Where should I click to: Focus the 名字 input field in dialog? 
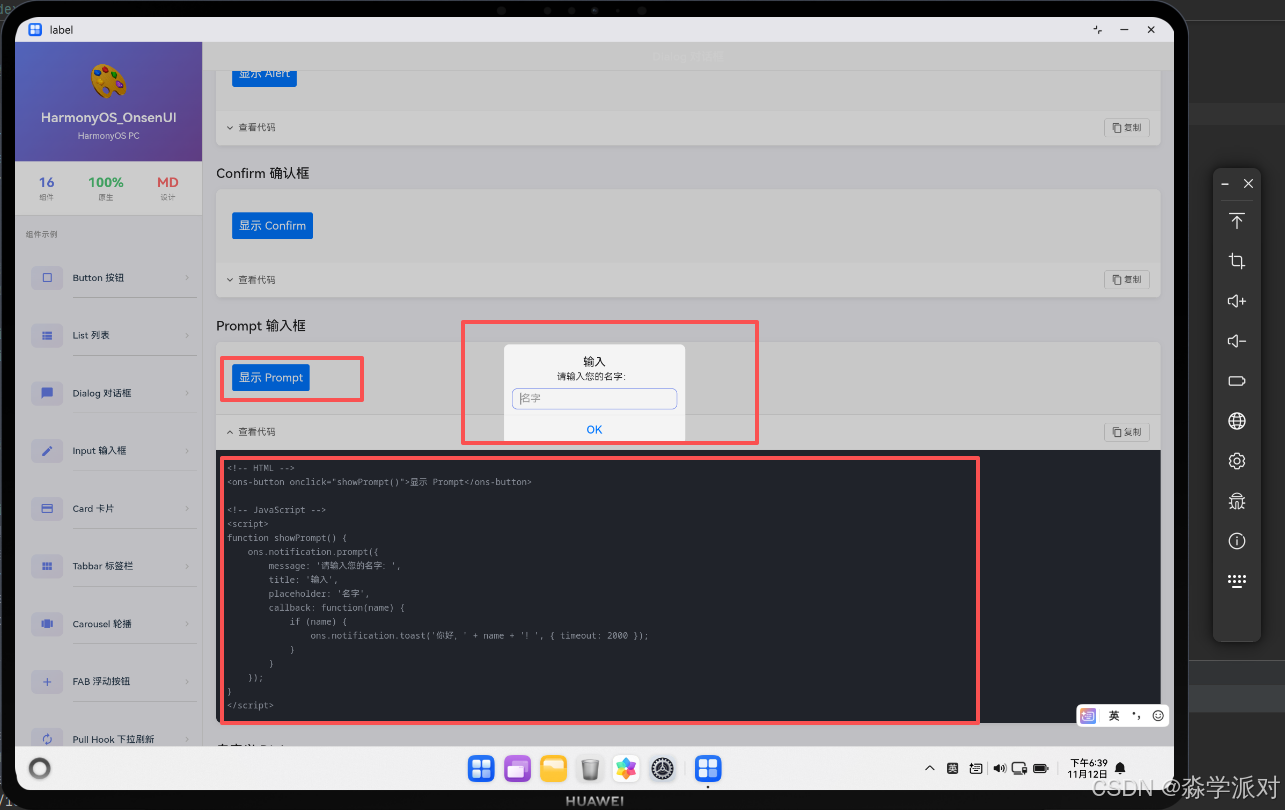pos(594,398)
